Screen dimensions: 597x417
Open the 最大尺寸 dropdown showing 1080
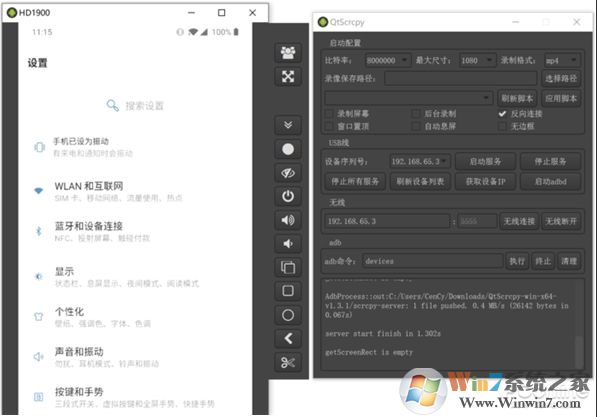click(x=477, y=60)
